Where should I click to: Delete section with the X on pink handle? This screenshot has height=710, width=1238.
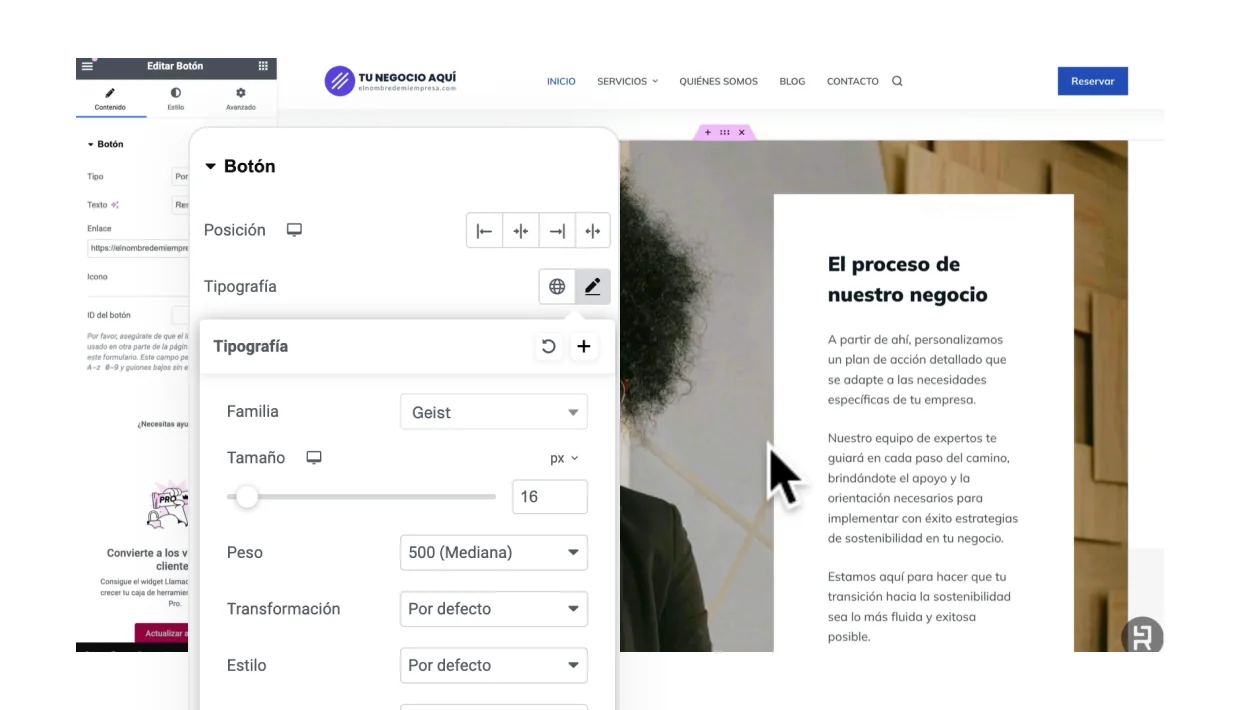(741, 132)
